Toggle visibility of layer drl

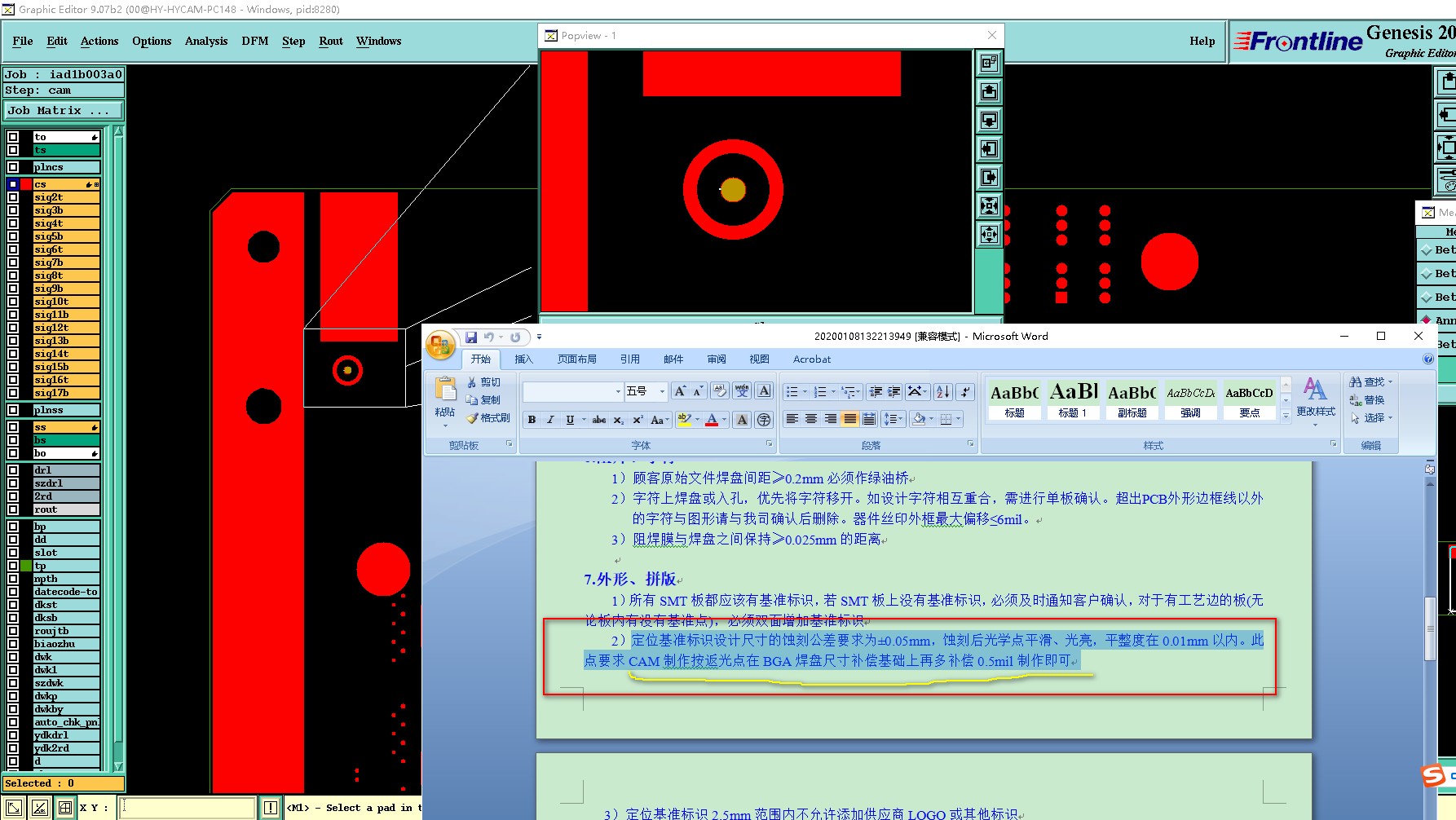[13, 470]
